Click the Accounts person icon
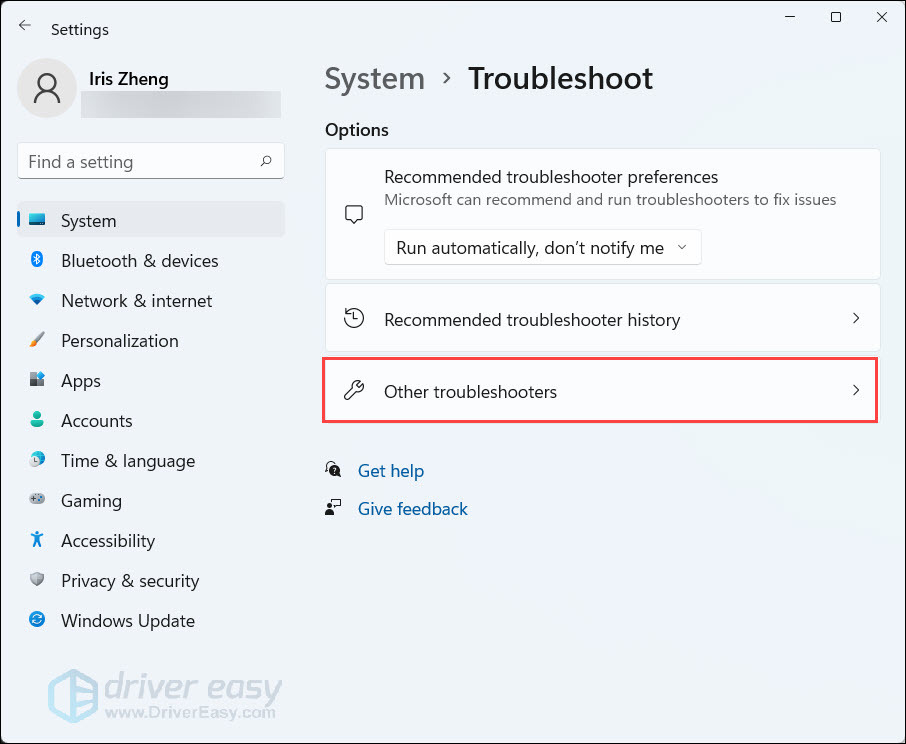The height and width of the screenshot is (744, 906). pos(37,420)
